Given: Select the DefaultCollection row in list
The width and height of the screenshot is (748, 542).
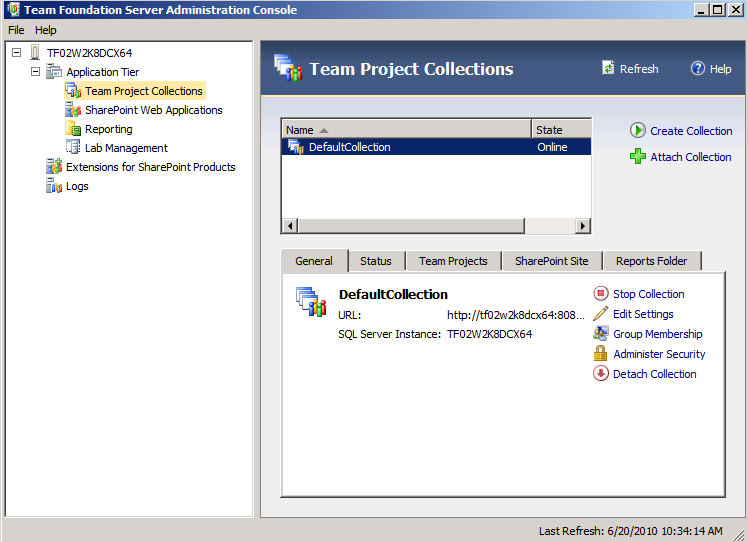Looking at the screenshot, I should point(436,147).
